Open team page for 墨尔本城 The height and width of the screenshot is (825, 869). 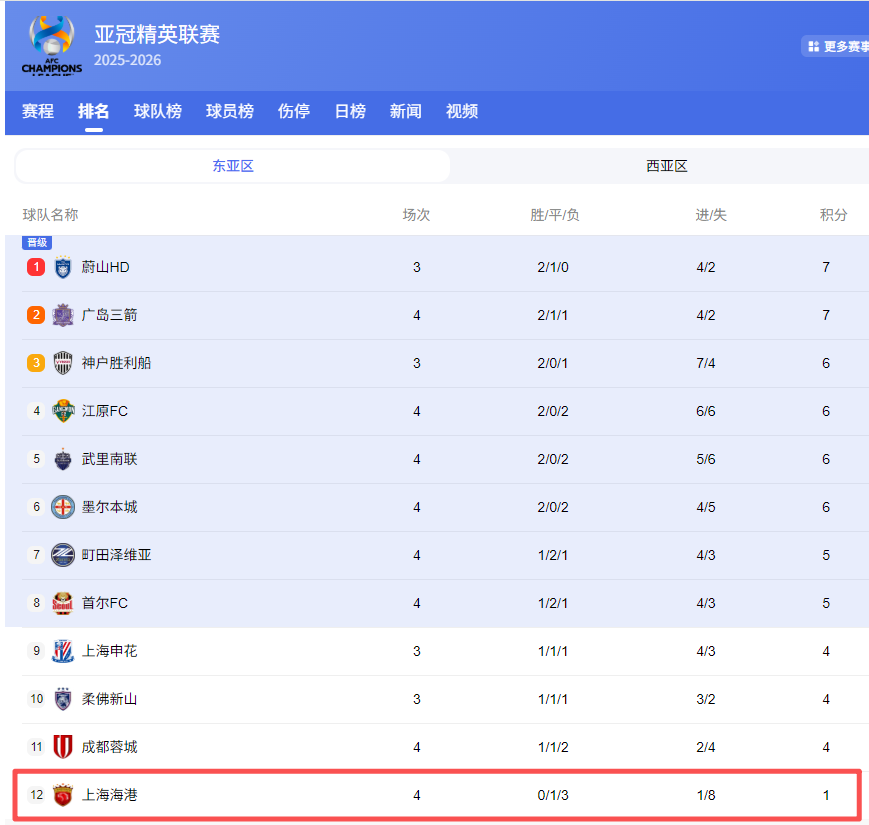pos(109,507)
